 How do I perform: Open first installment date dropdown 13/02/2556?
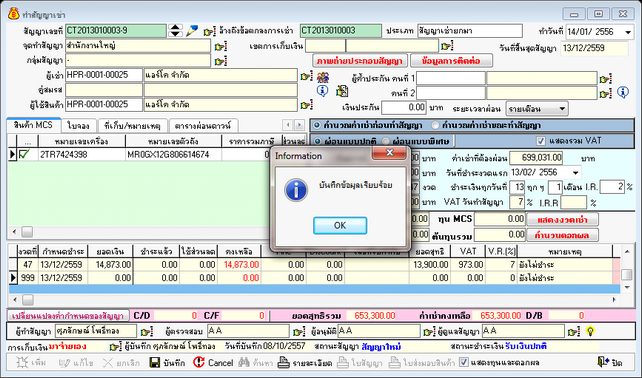575,172
